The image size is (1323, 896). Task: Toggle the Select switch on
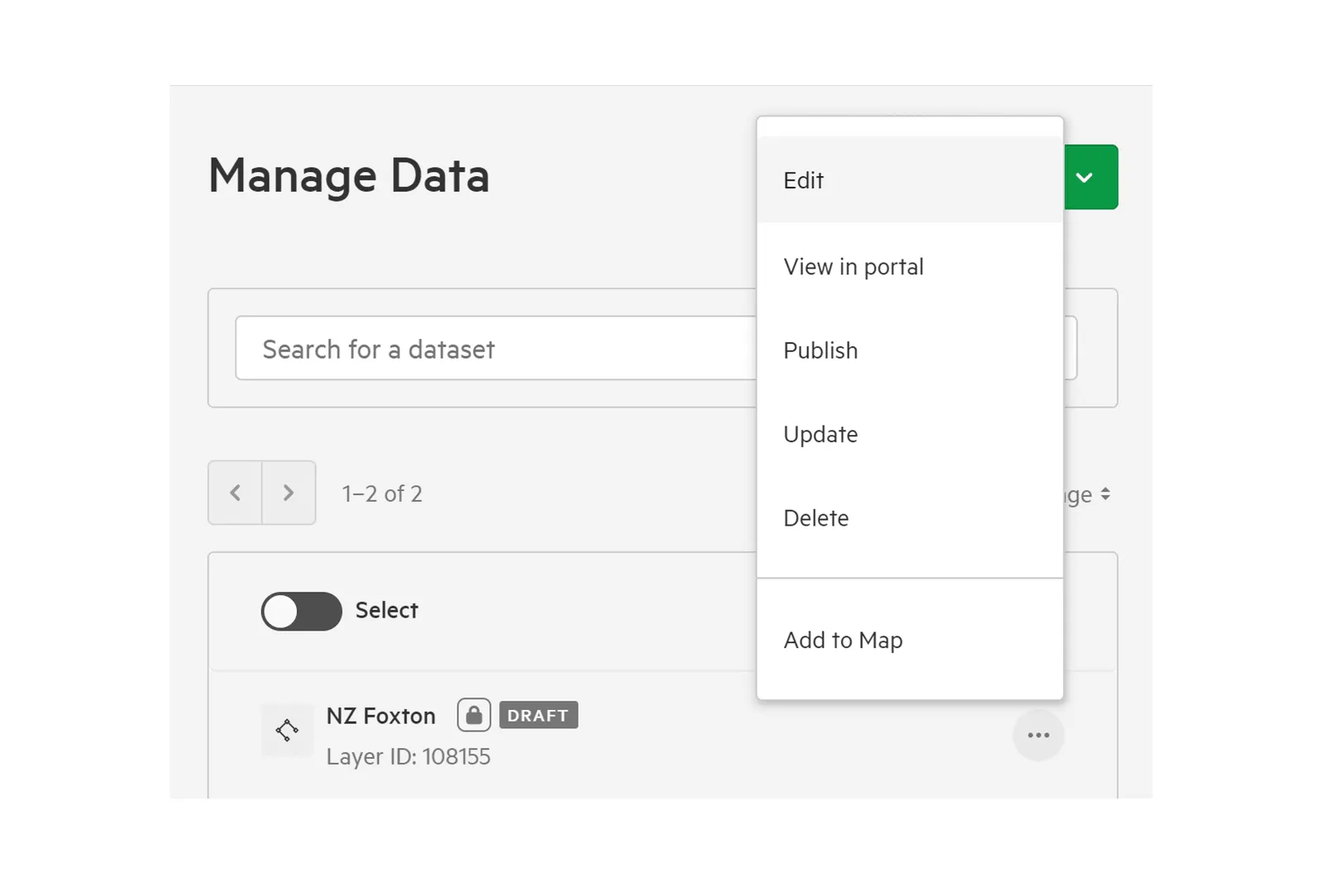click(301, 612)
